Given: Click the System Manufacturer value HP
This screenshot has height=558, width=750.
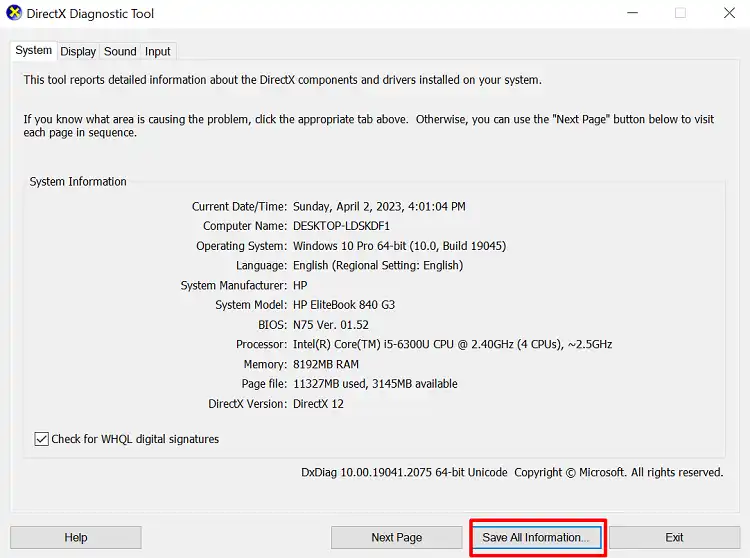Looking at the screenshot, I should click(x=300, y=285).
